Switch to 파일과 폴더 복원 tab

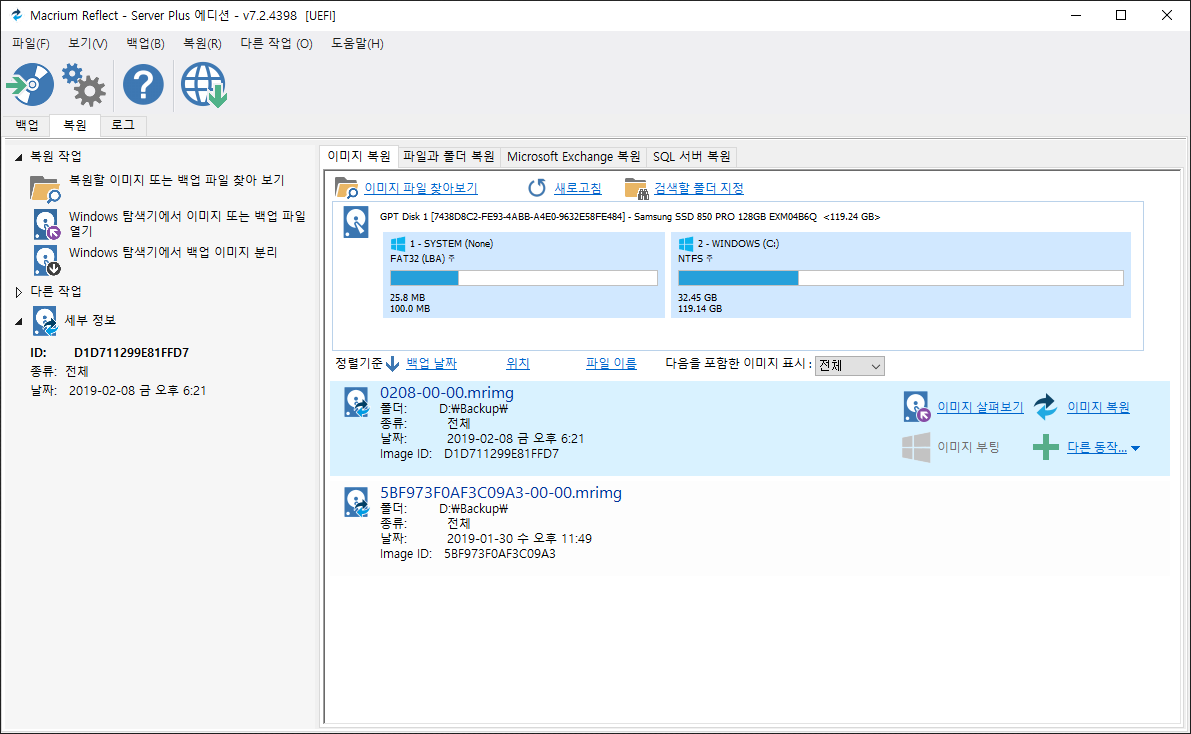[x=448, y=157]
